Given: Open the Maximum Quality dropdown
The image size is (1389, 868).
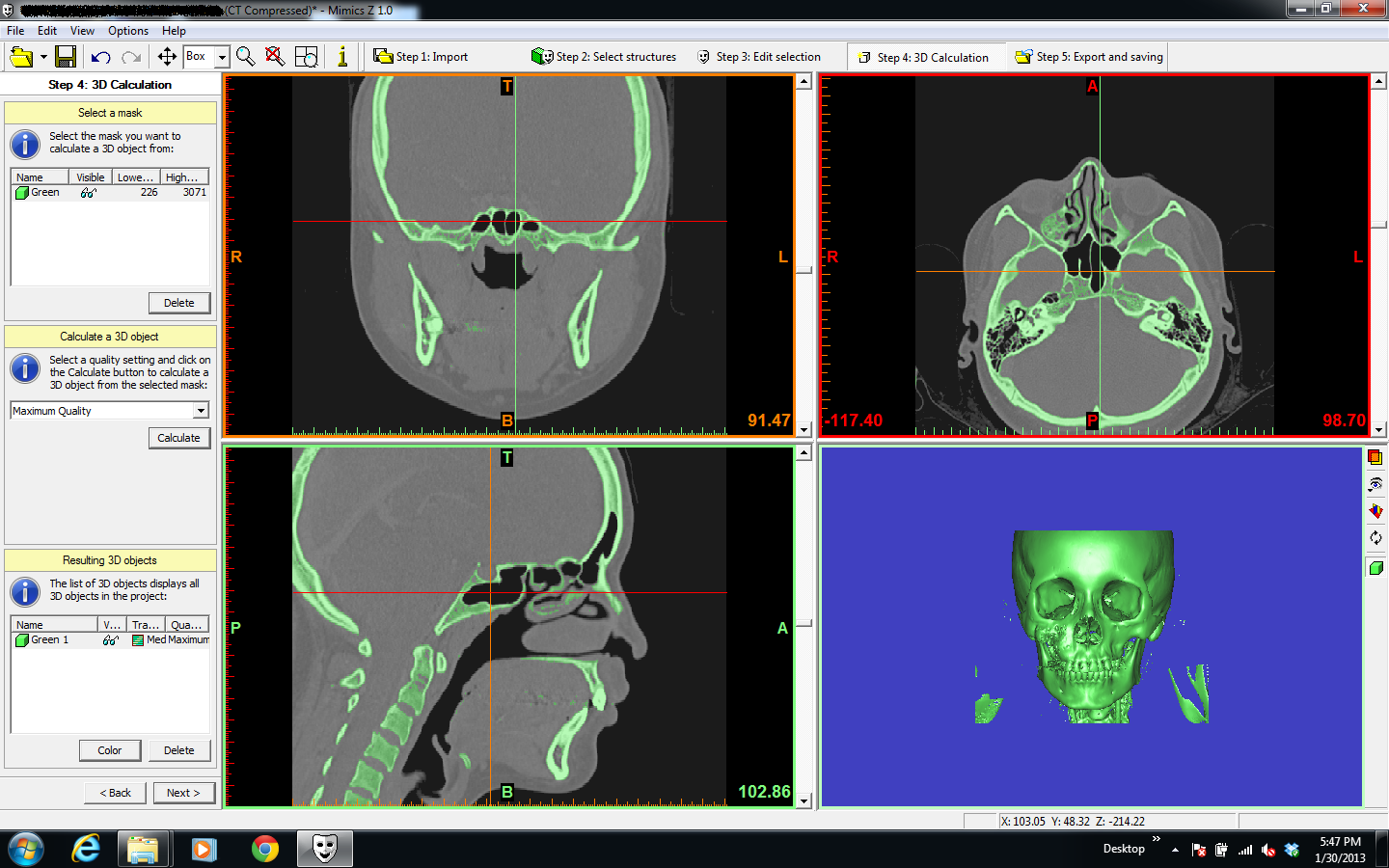Looking at the screenshot, I should [201, 411].
